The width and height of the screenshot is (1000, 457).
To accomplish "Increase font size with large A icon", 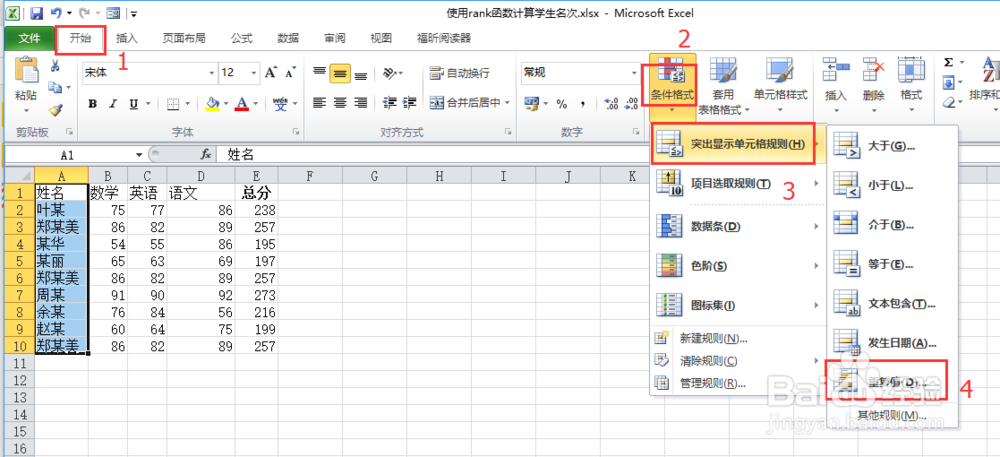I will [271, 73].
